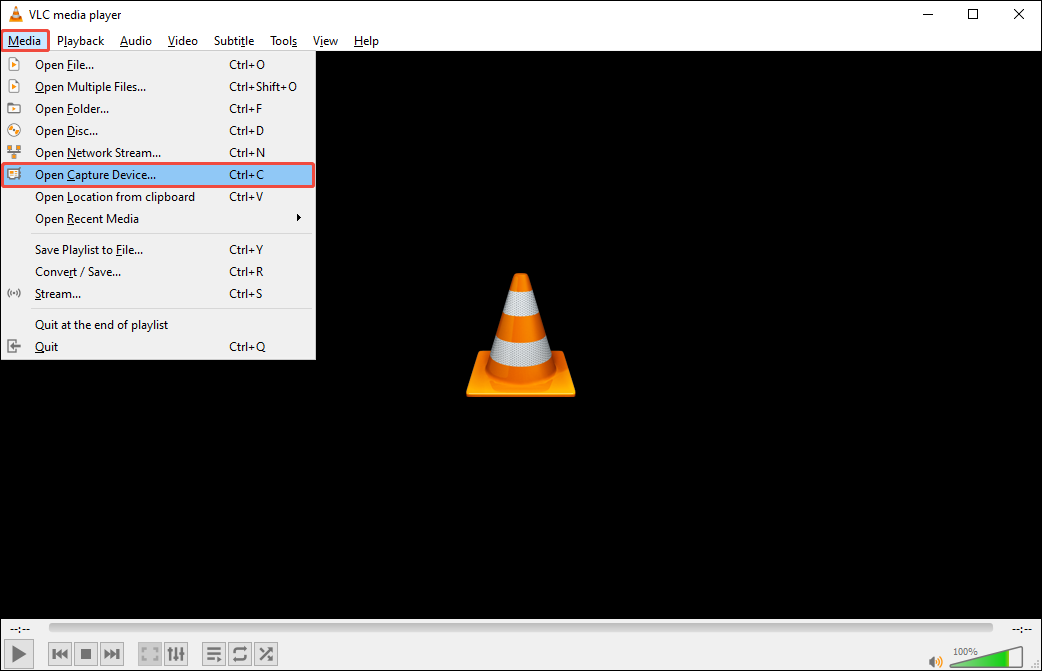
Task: Jump back to the previous track
Action: click(x=59, y=654)
